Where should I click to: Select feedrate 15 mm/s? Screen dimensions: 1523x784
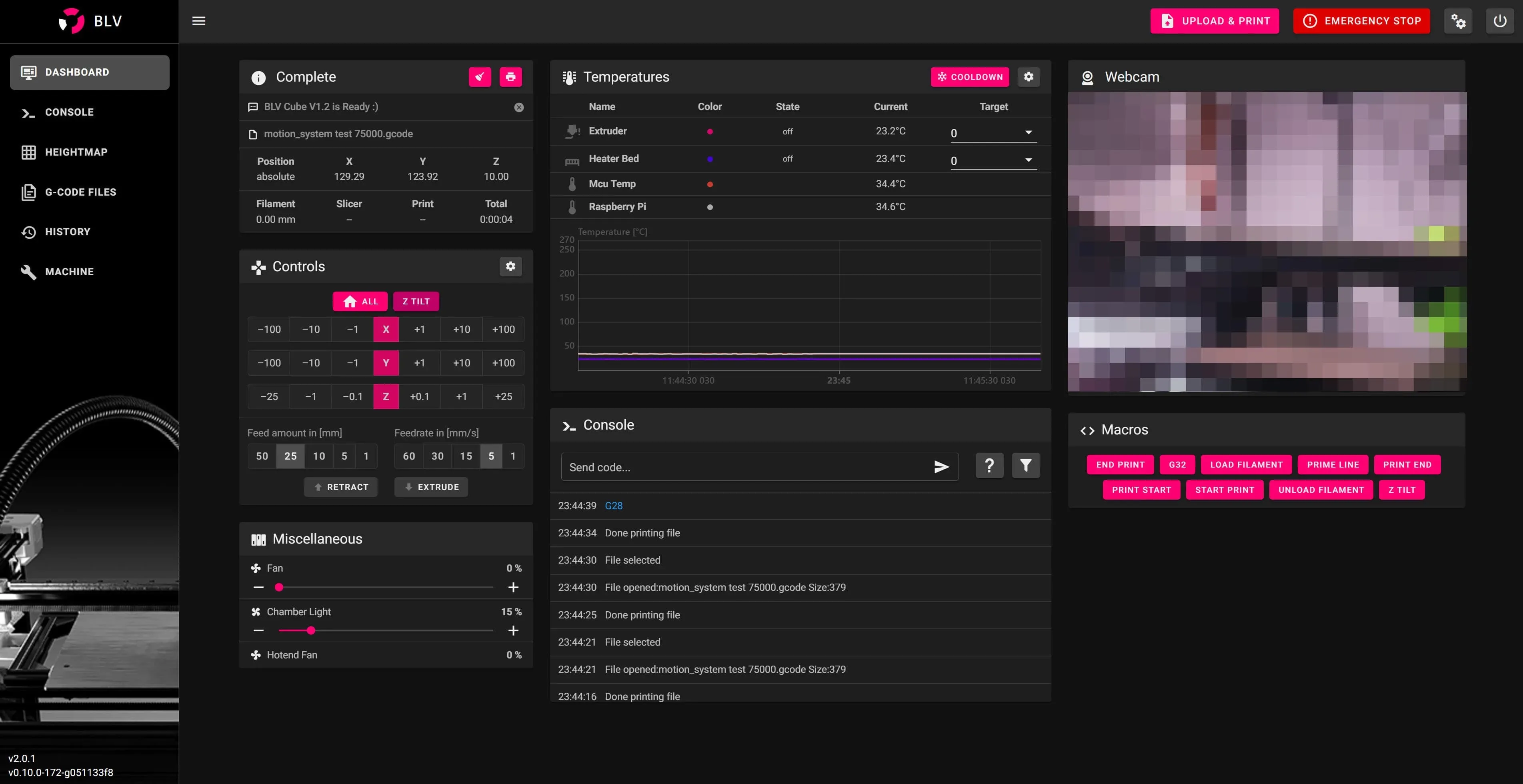click(466, 456)
